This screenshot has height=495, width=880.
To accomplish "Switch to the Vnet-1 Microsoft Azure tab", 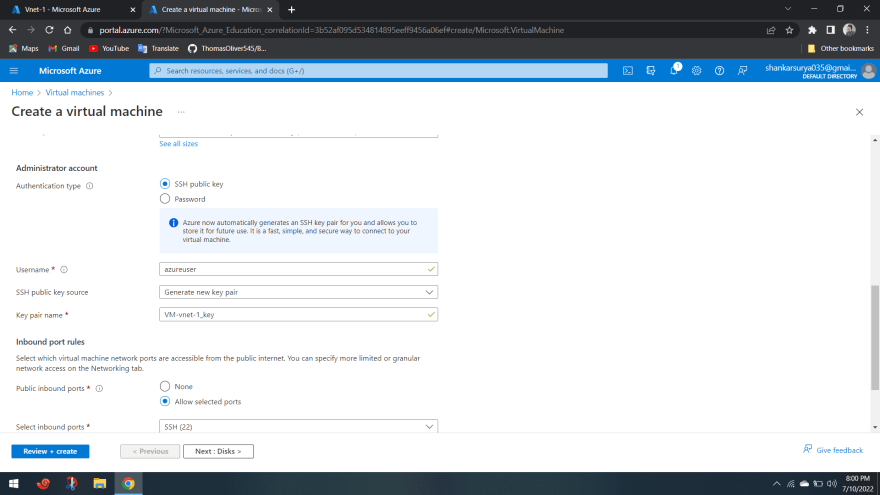I will pyautogui.click(x=70, y=10).
